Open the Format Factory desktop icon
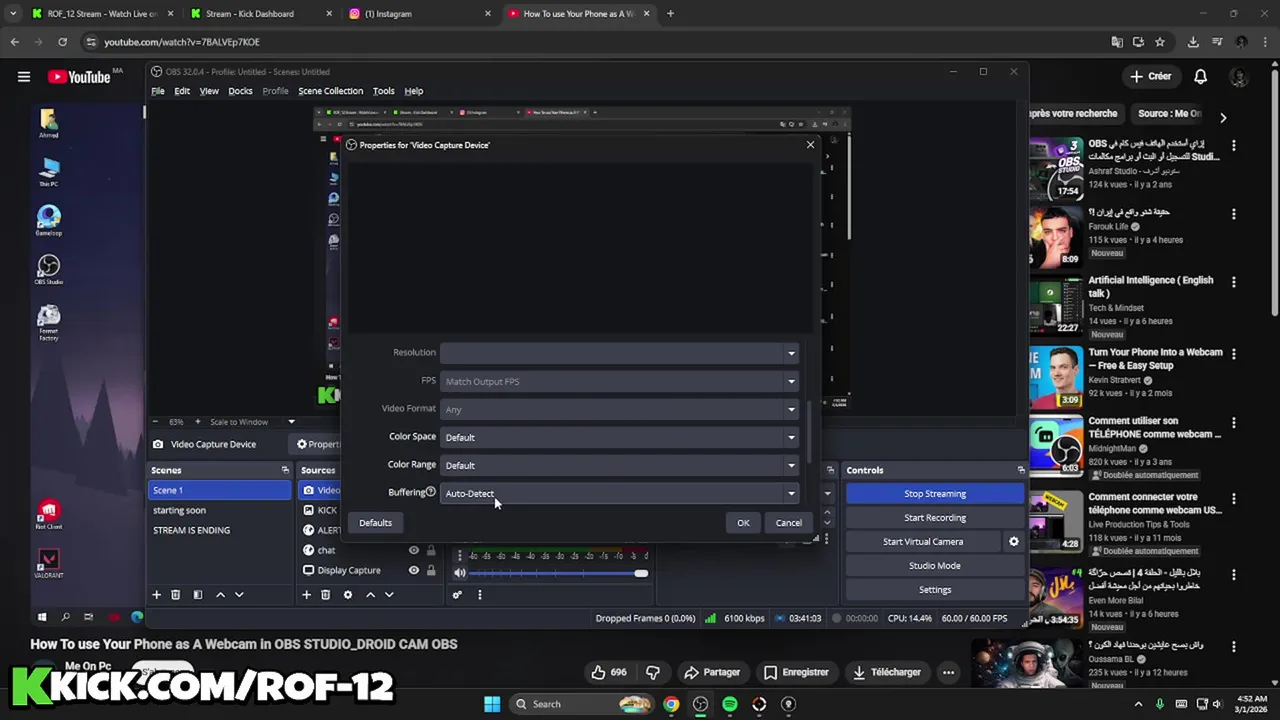The height and width of the screenshot is (720, 1280). pos(48,321)
